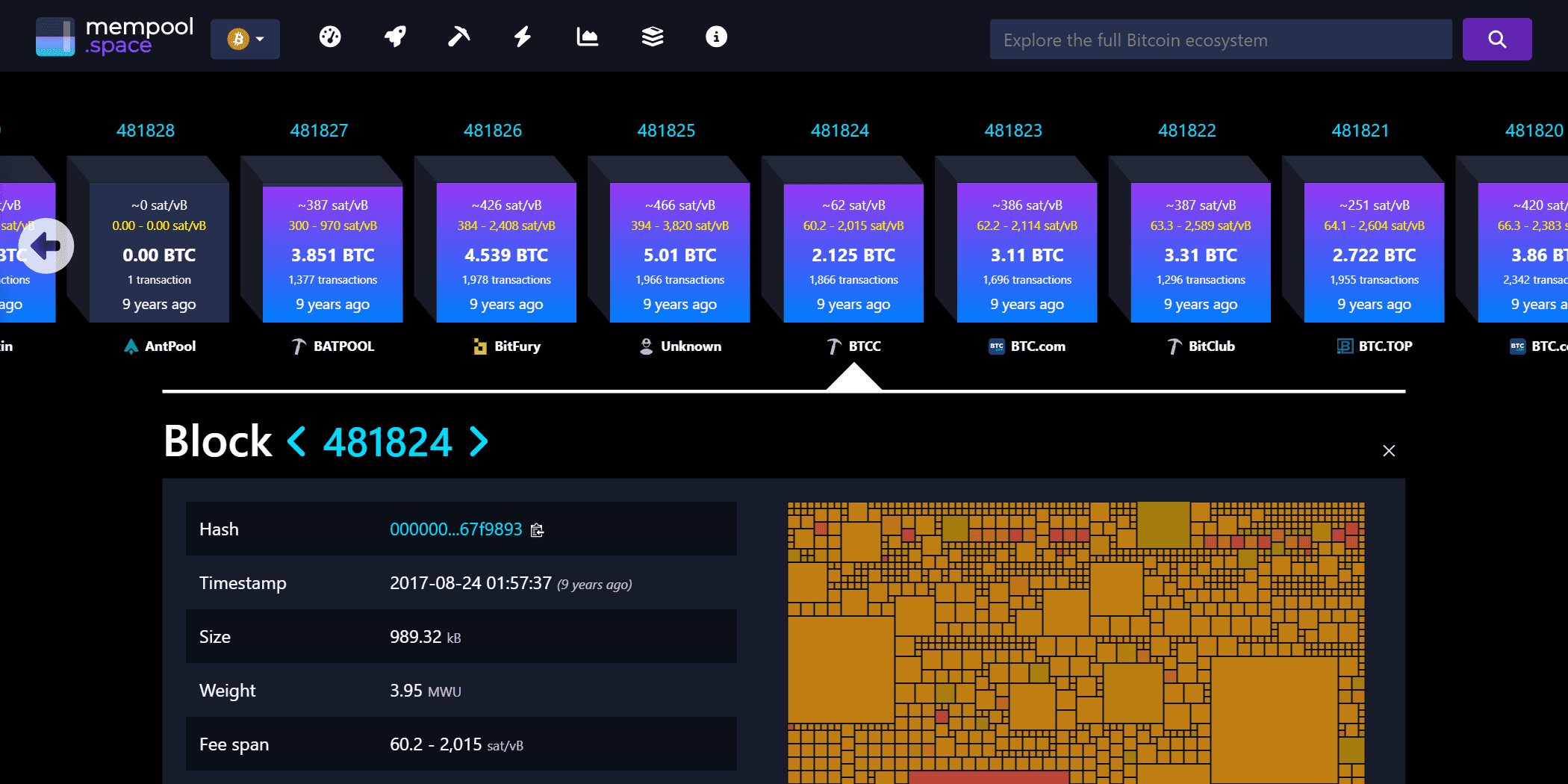Click the 481824 block title link
Image resolution: width=1568 pixels, height=784 pixels.
point(388,442)
